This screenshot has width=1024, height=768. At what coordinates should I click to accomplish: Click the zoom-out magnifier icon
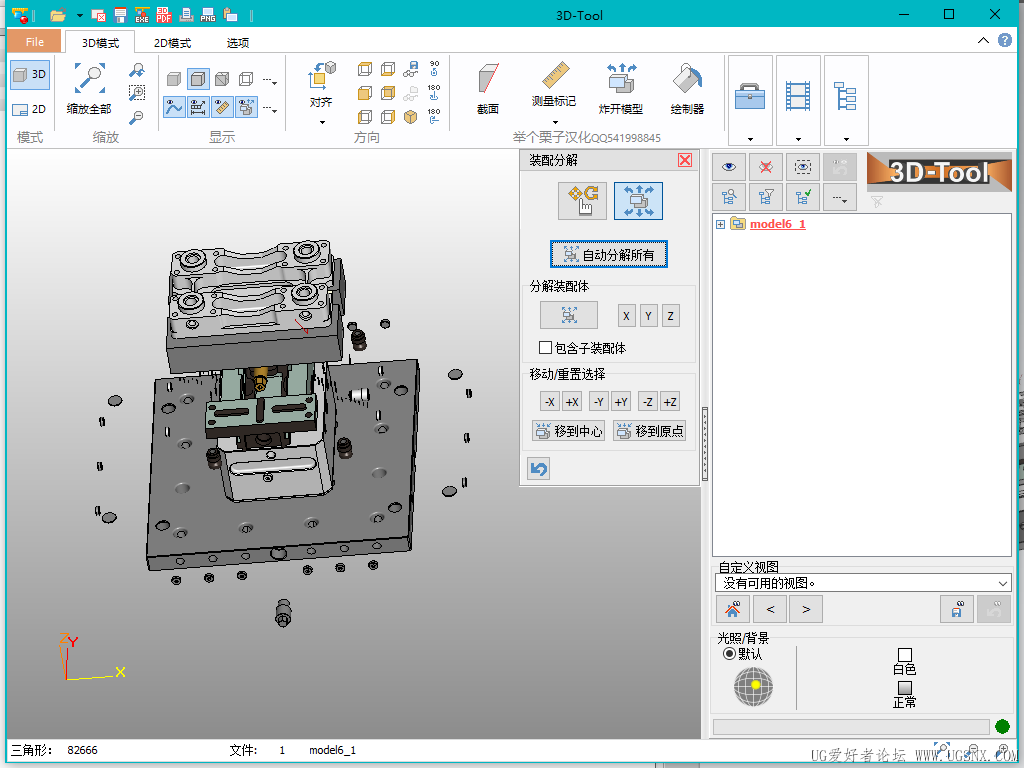136,118
